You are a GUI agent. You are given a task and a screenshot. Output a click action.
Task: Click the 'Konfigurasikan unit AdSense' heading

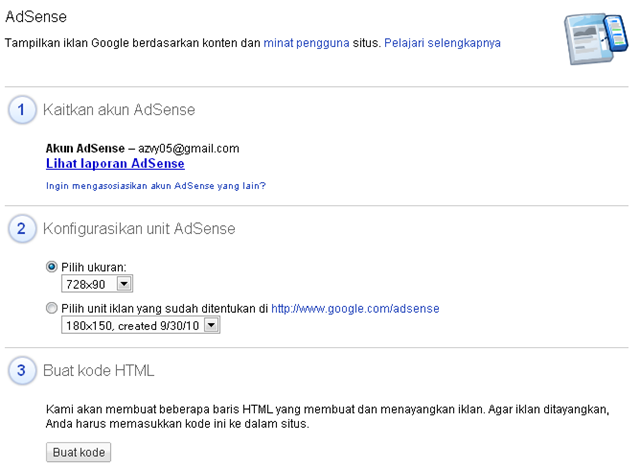[139, 229]
